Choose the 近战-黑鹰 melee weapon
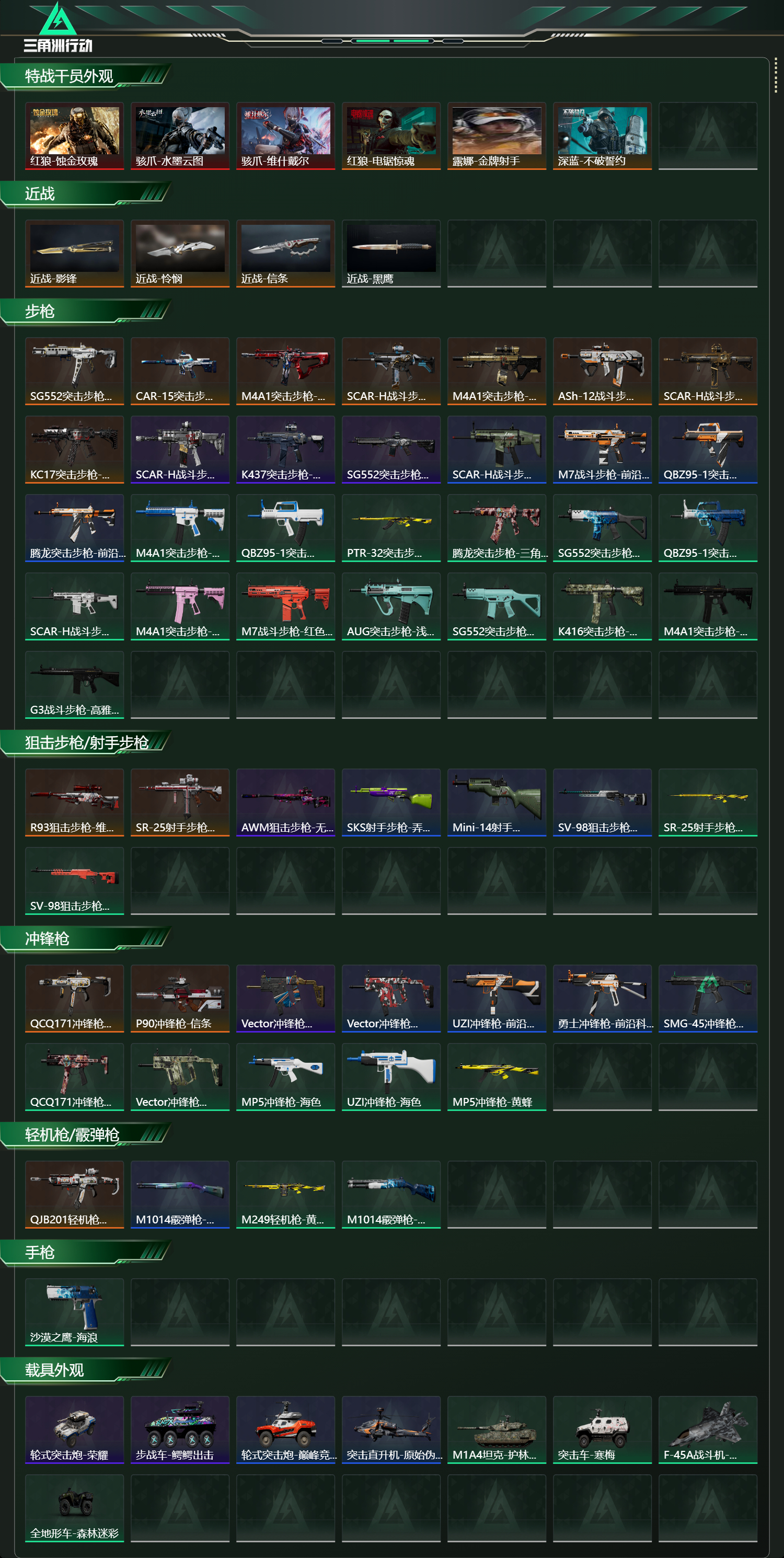Viewport: 784px width, 1558px height. (x=391, y=254)
